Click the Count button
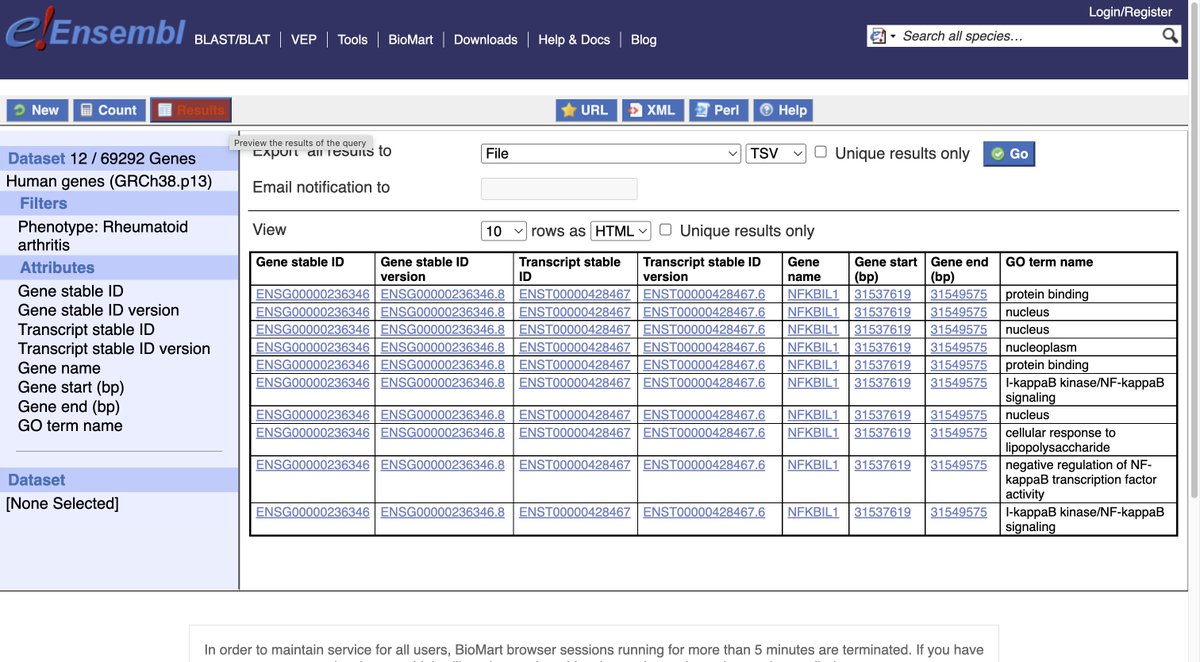 click(x=109, y=110)
